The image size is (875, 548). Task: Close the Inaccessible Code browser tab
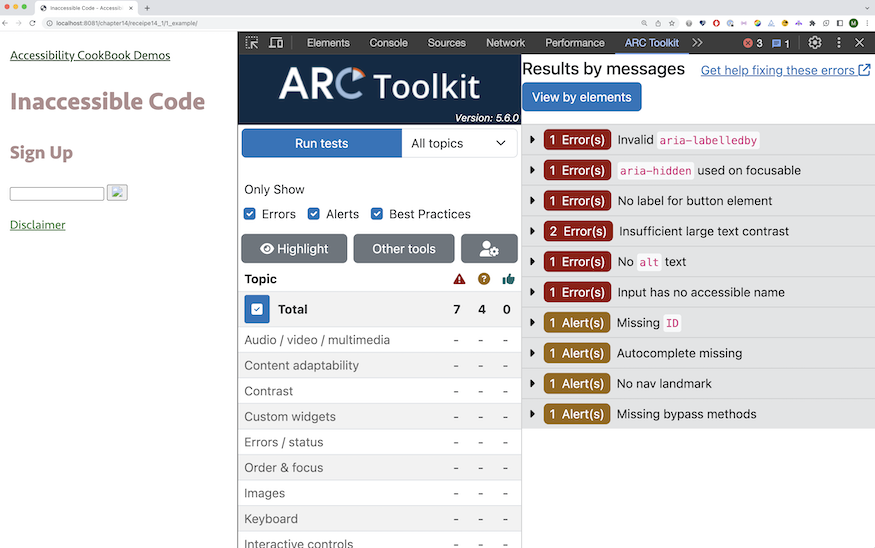coord(131,8)
